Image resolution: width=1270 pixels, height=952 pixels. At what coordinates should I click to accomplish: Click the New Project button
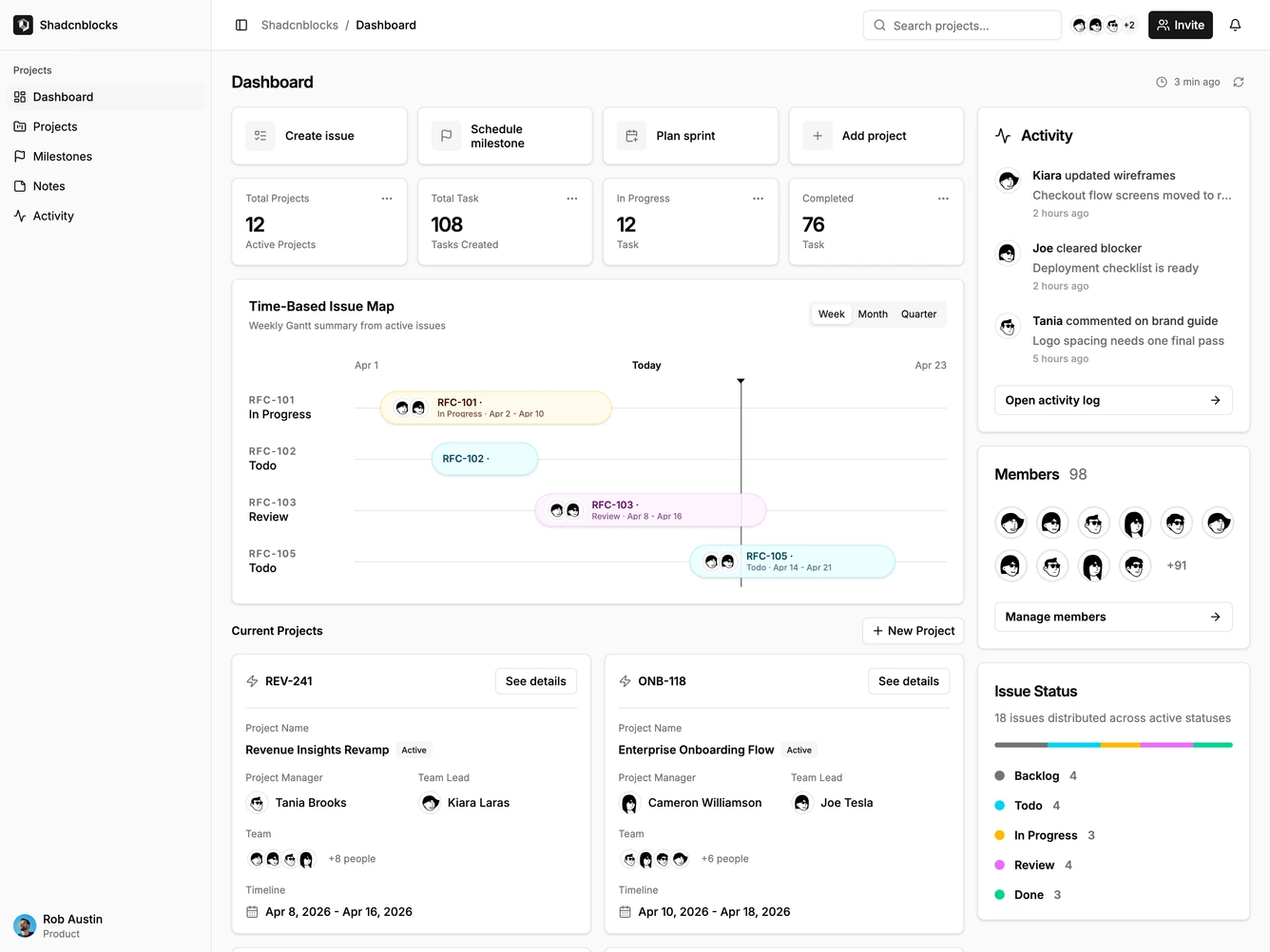point(914,631)
